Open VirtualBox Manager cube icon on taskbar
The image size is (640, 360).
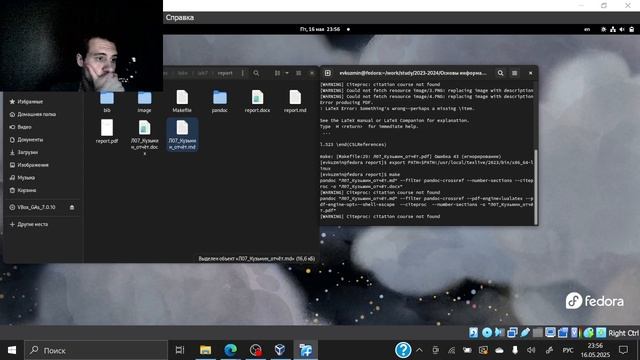[280, 350]
